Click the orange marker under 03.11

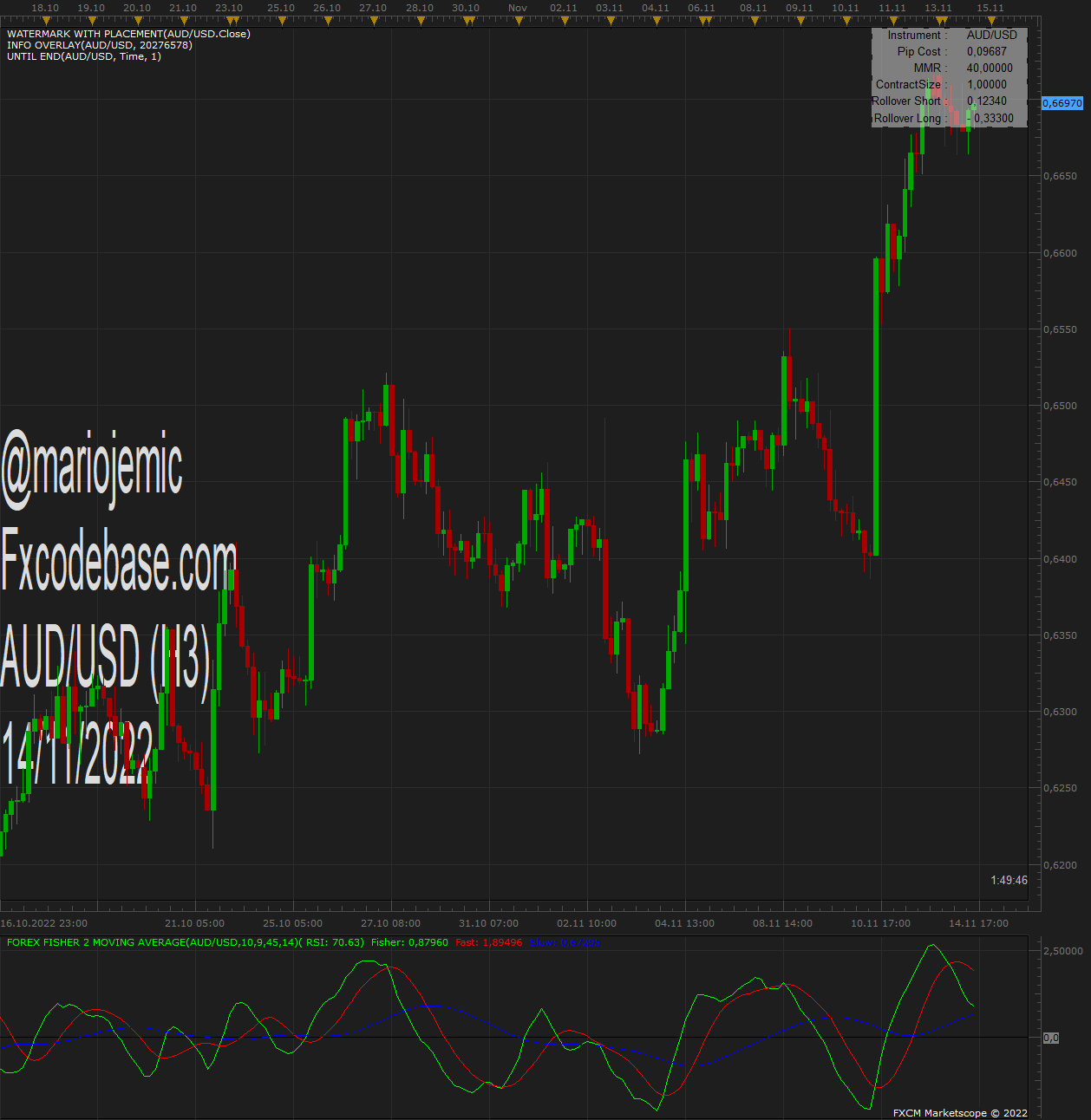(x=611, y=20)
